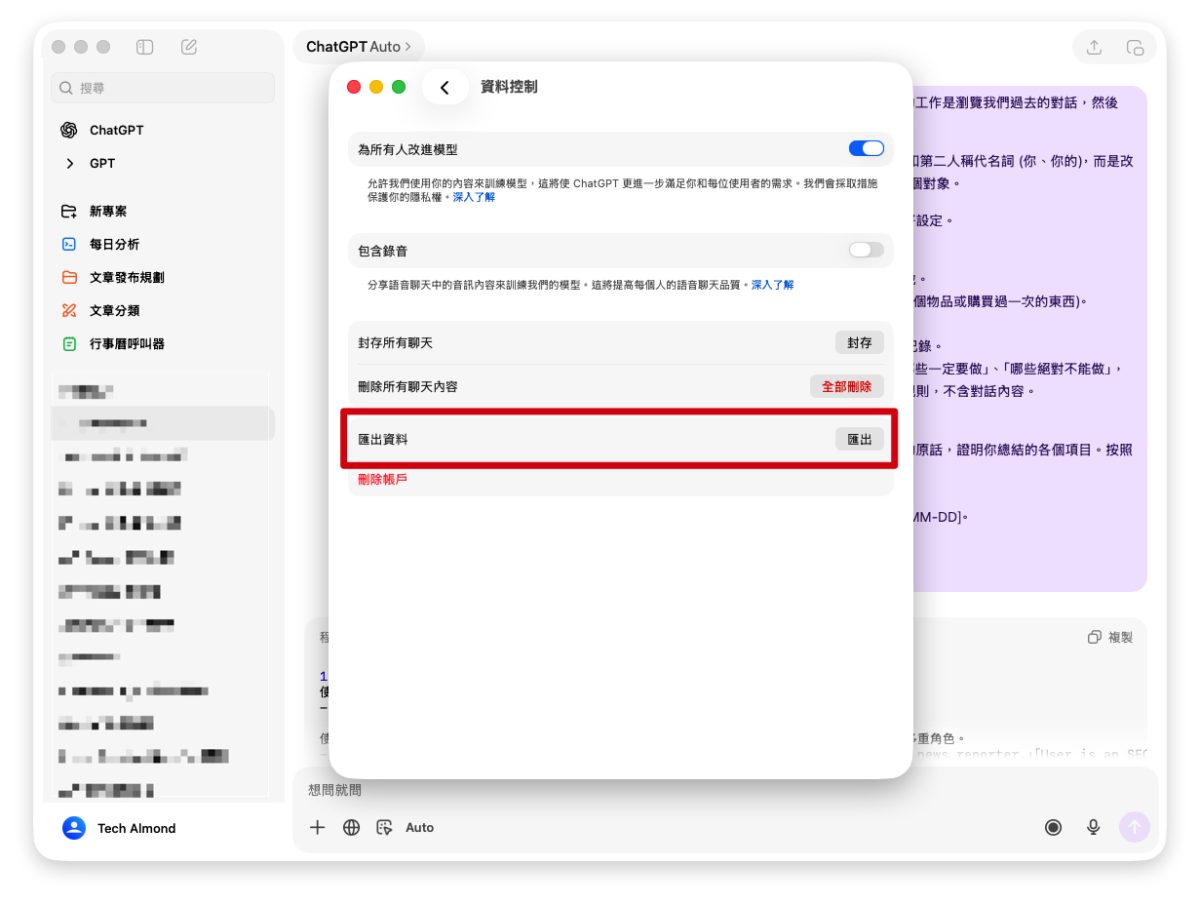The height and width of the screenshot is (906, 1200).
Task: Go back with the arrow in 資料控制
Action: coord(445,88)
